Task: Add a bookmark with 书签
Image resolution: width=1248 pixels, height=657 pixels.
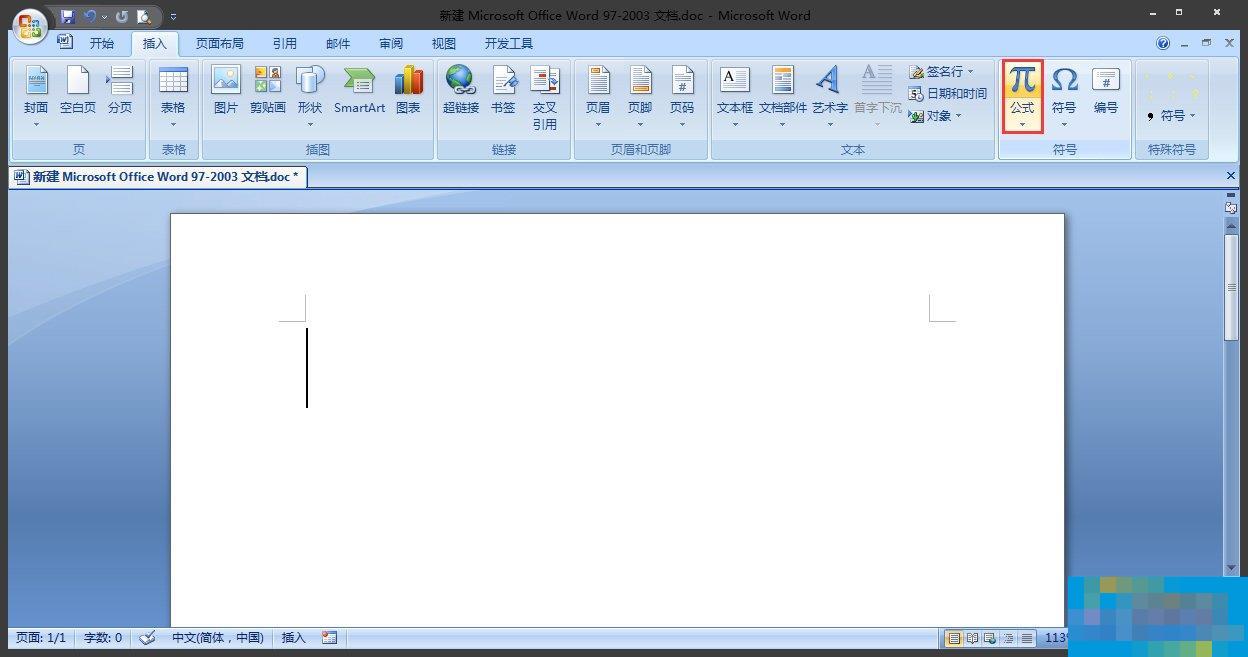Action: click(x=503, y=90)
